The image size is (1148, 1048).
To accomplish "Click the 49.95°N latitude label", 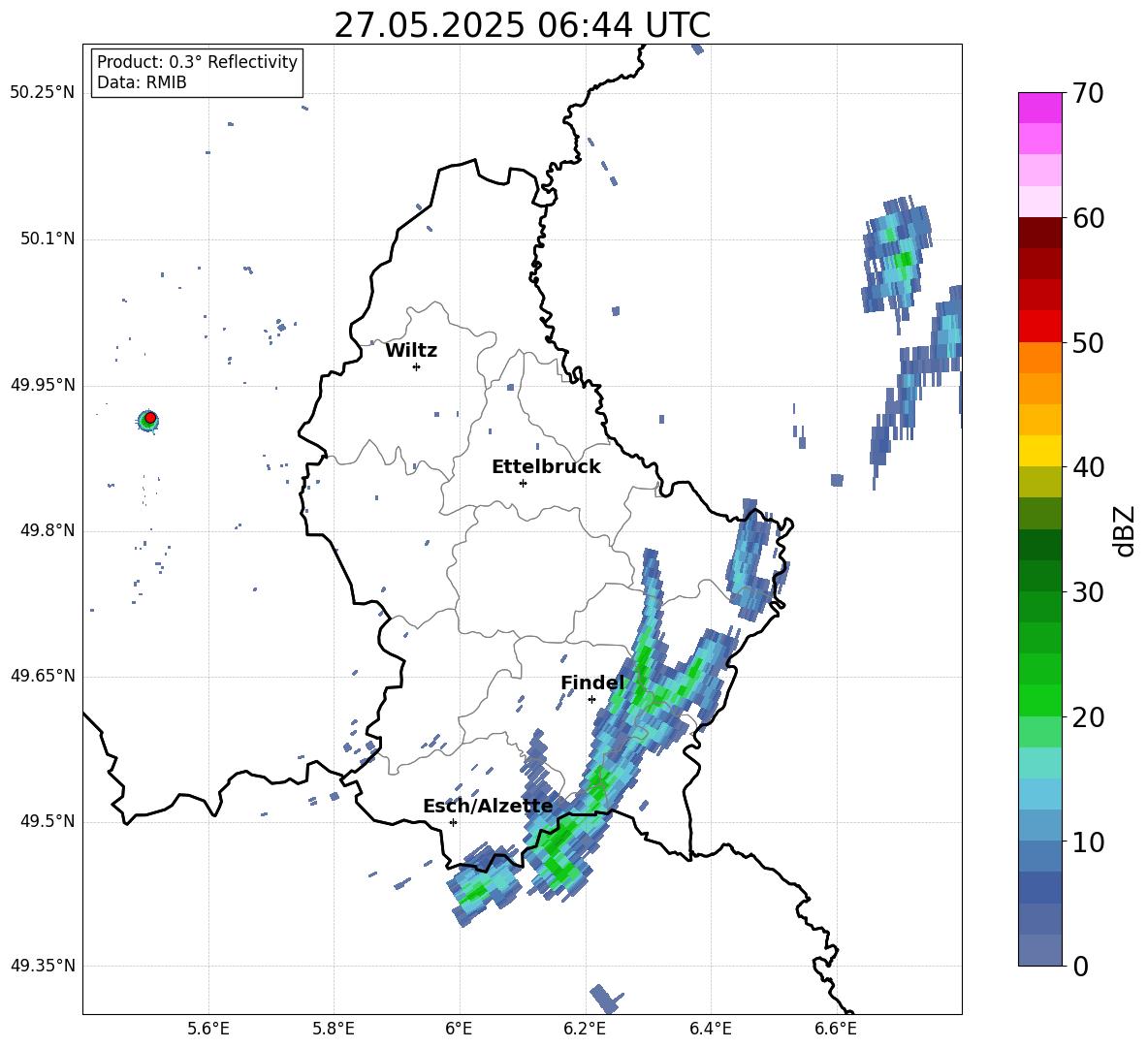I will point(43,385).
